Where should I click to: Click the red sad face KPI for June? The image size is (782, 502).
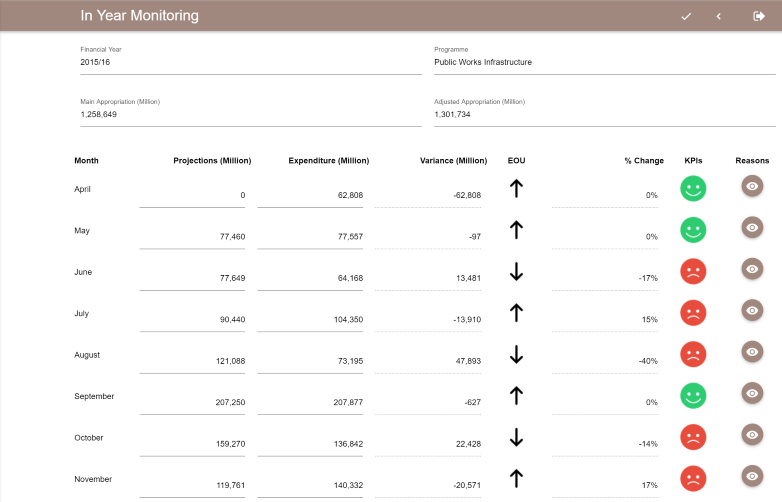point(693,271)
